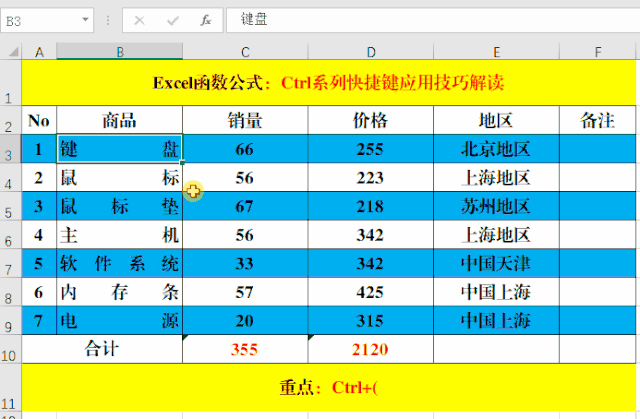Select row 9 header
This screenshot has width=640, height=419.
coord(11,320)
